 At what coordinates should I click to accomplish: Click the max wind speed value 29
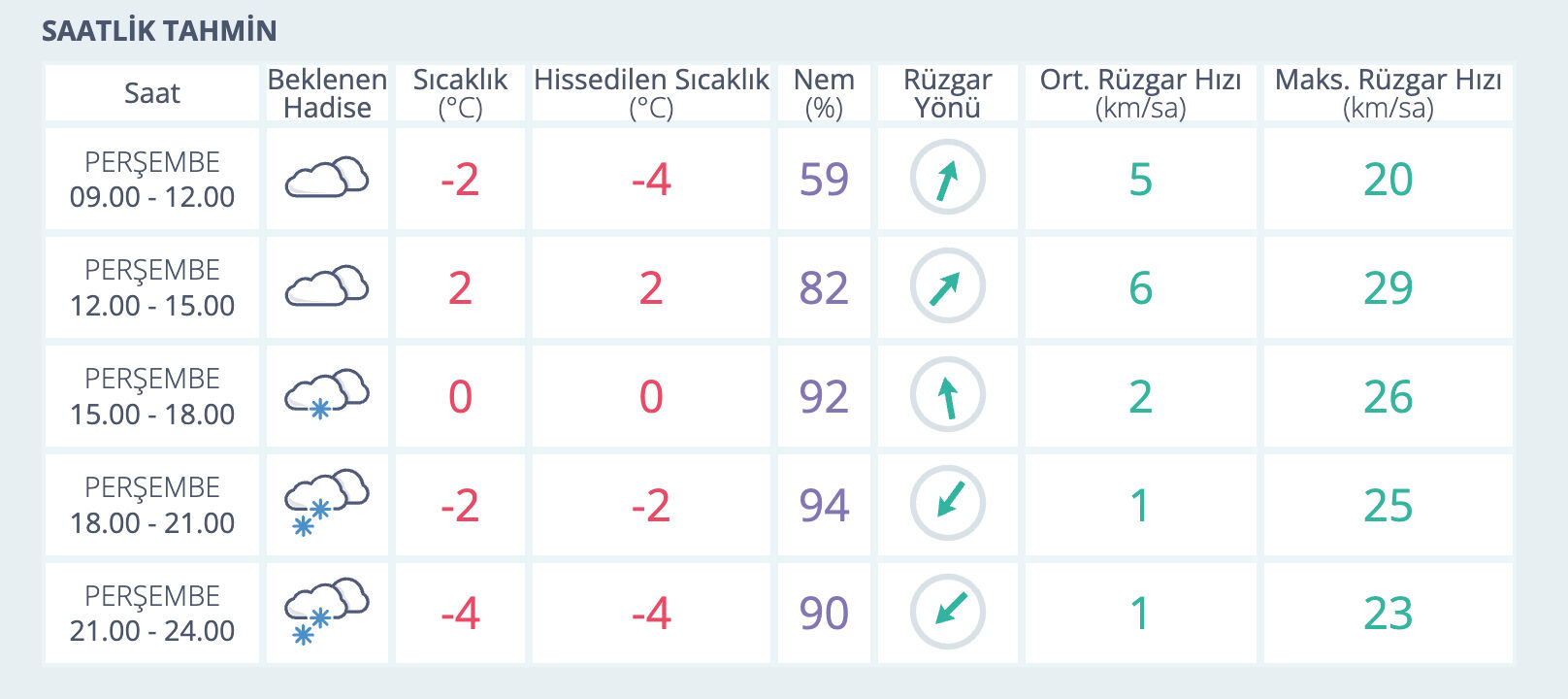(1388, 287)
